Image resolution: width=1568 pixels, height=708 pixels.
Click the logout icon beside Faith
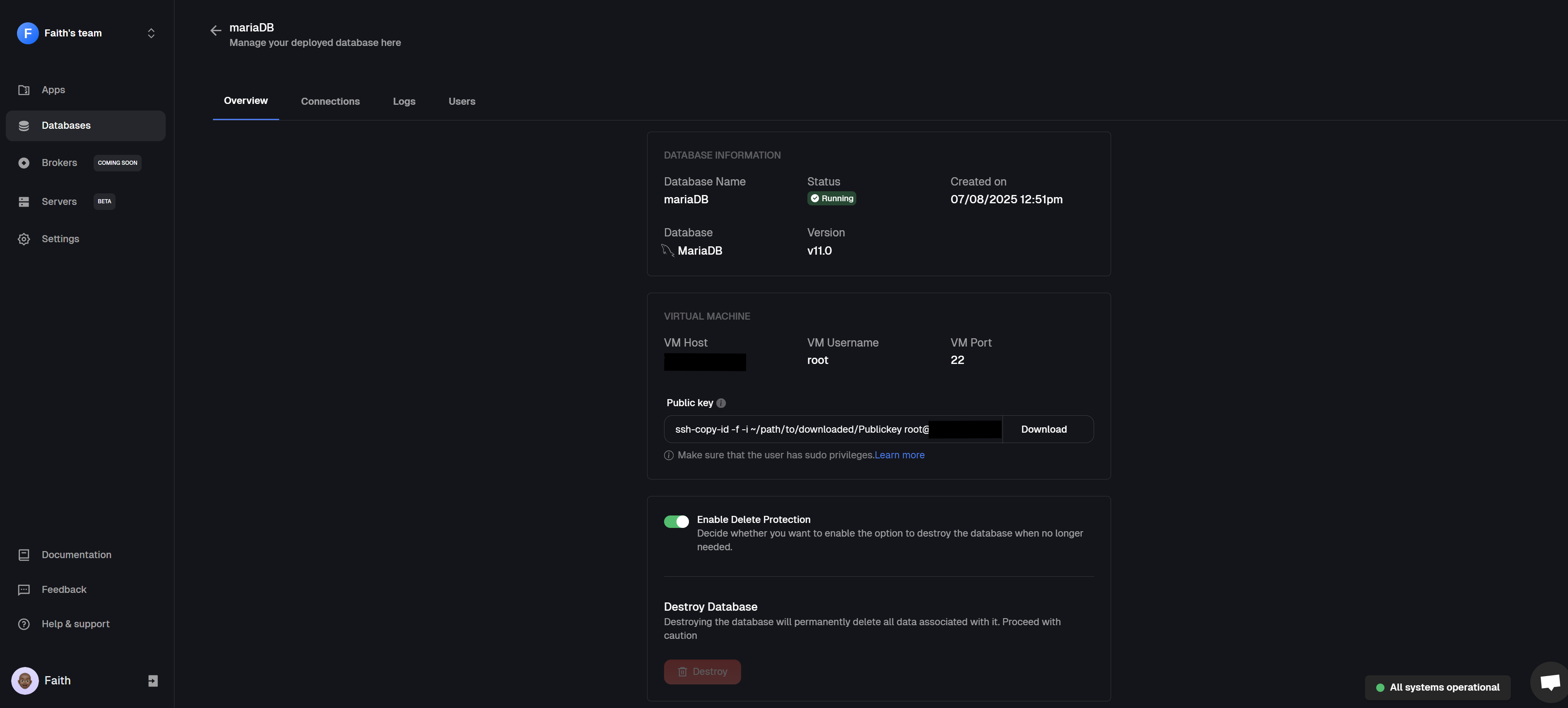(x=153, y=681)
